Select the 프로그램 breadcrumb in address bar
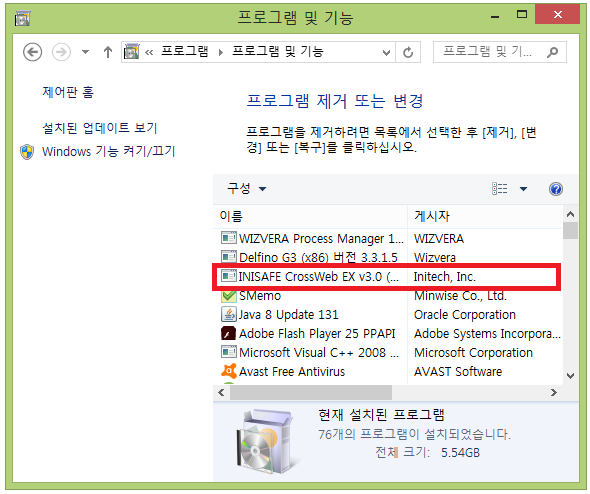Image resolution: width=590 pixels, height=494 pixels. [185, 51]
